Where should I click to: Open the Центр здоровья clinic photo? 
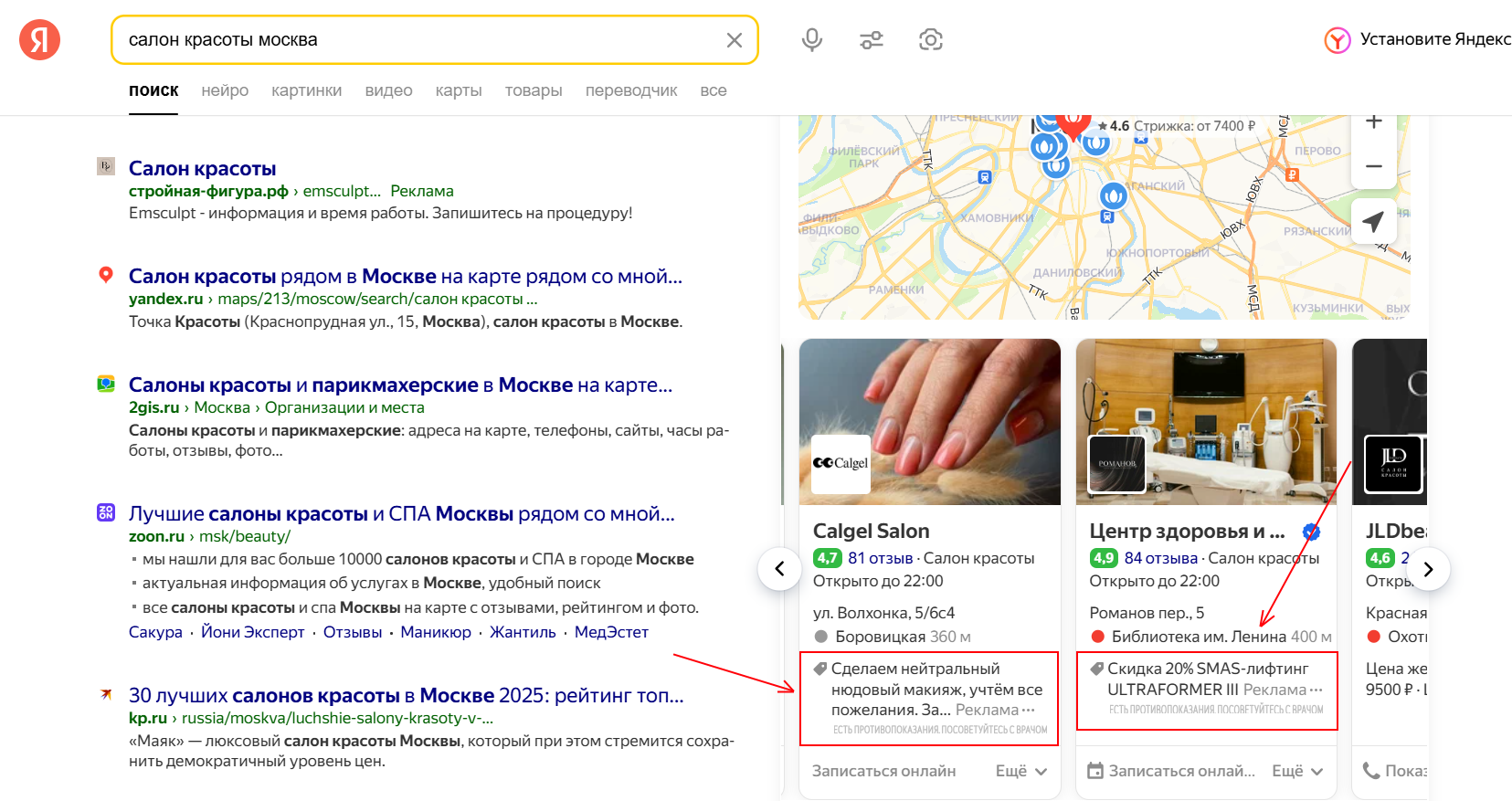[1206, 422]
